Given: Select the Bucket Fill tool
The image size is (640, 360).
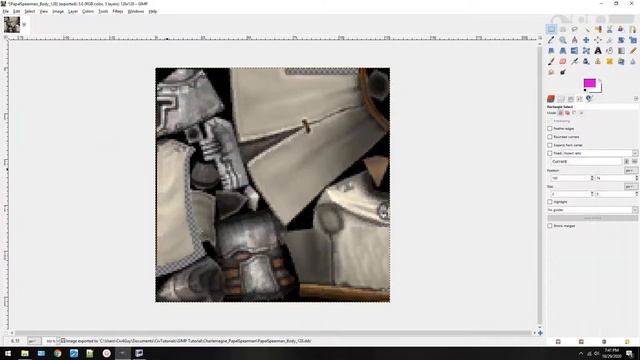Looking at the screenshot, I should tap(609, 51).
